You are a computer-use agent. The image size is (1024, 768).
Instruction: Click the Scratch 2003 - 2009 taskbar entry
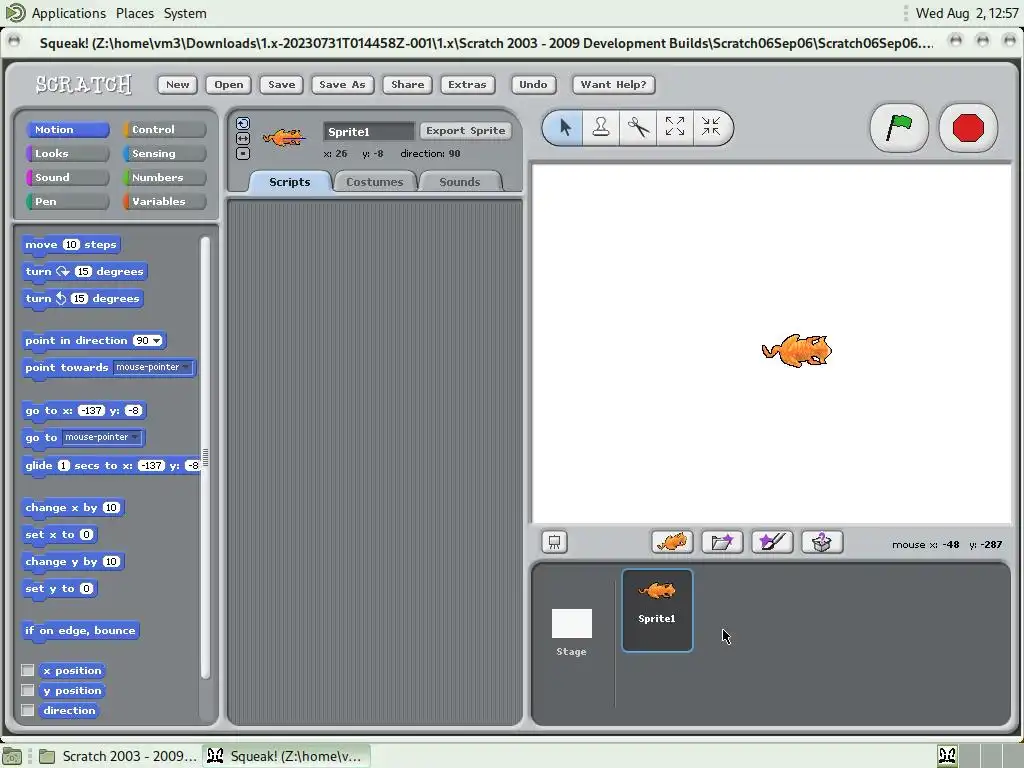118,756
